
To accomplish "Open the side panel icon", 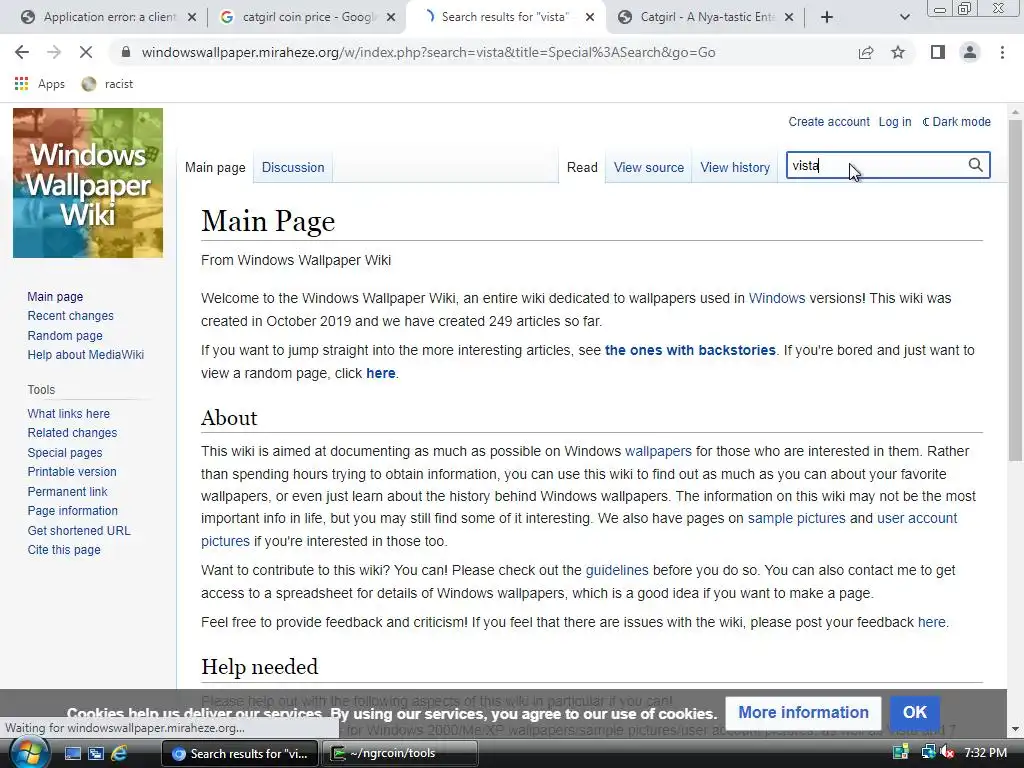I will coord(938,52).
